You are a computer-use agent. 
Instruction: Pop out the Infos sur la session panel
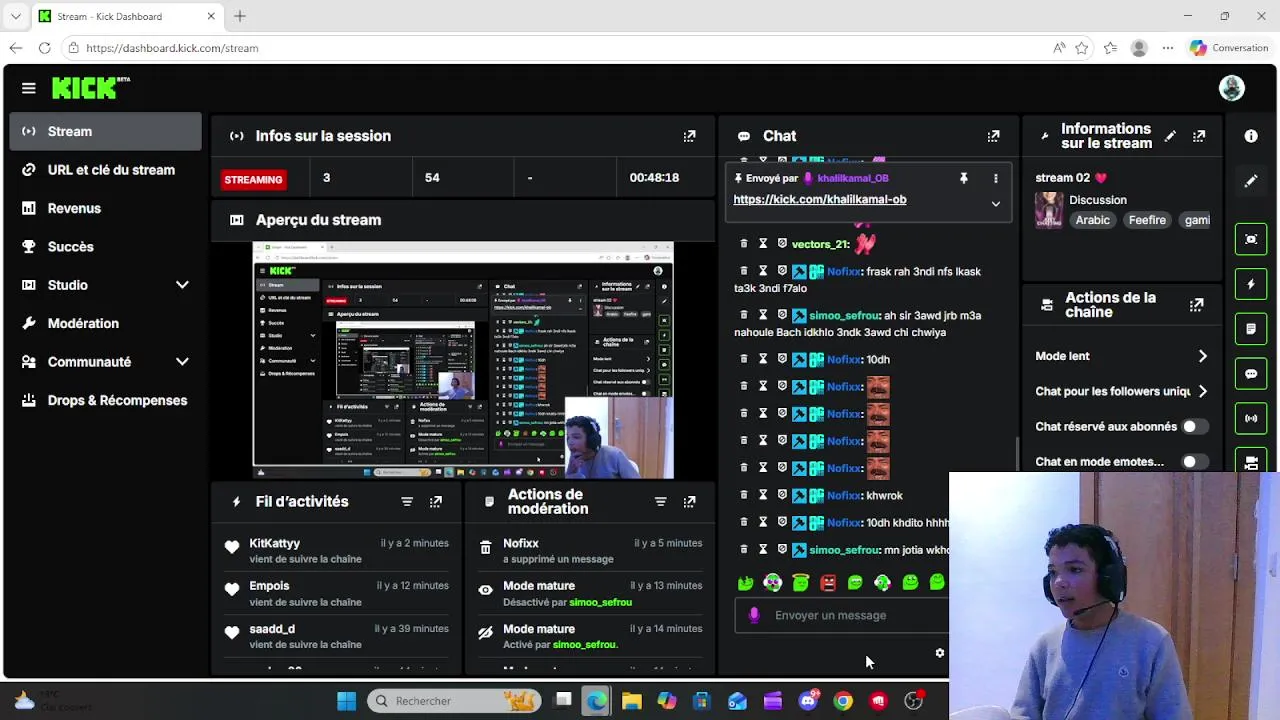click(689, 136)
